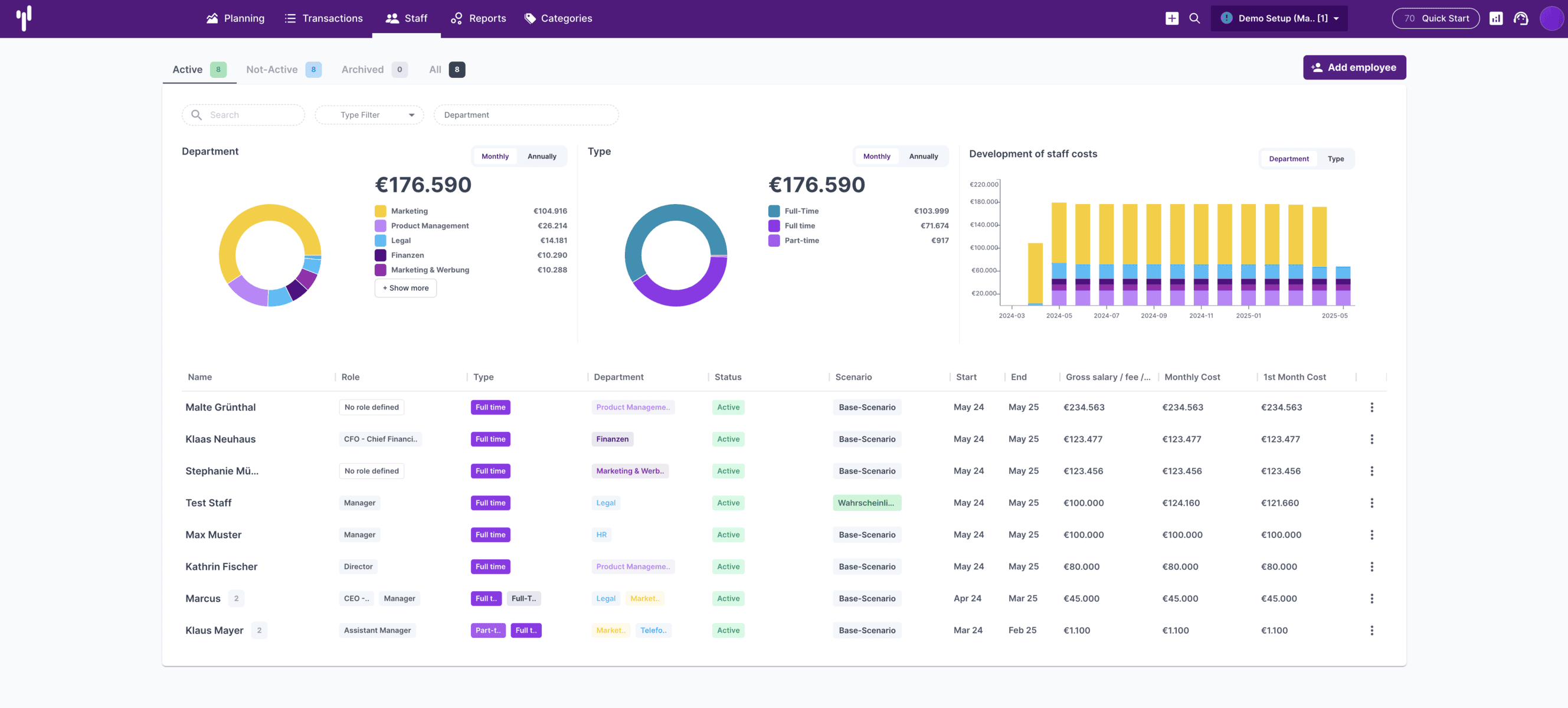Click Show more under department legend
This screenshot has width=1568, height=708.
click(405, 288)
